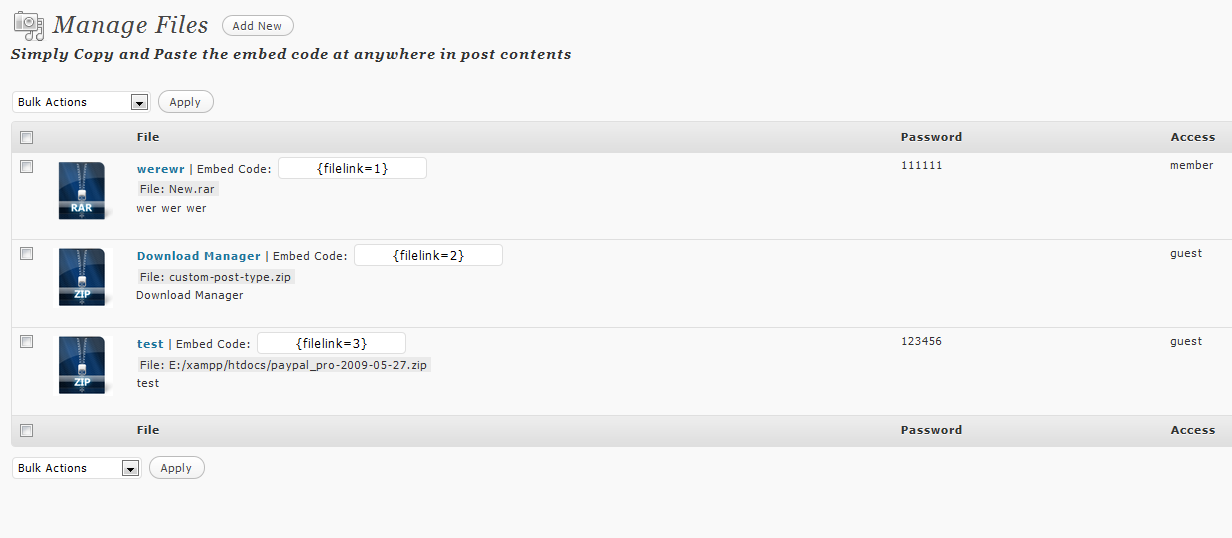Click the ZIP icon for Download Manager
The width and height of the screenshot is (1232, 538).
point(82,278)
